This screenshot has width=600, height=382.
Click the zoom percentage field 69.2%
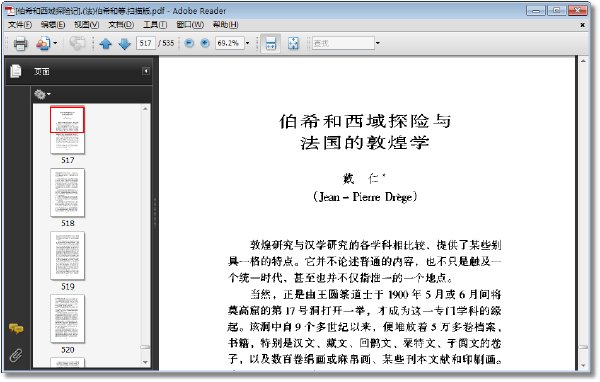point(229,43)
